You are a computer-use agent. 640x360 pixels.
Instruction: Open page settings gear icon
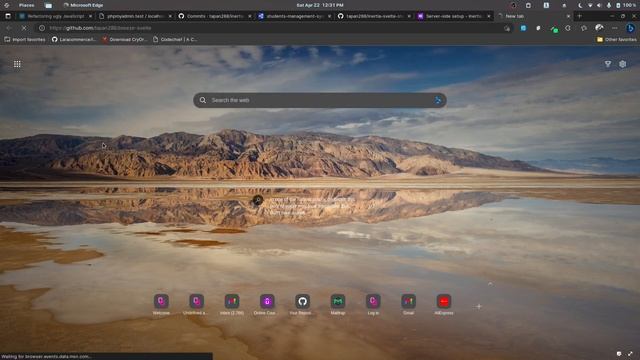(x=622, y=64)
